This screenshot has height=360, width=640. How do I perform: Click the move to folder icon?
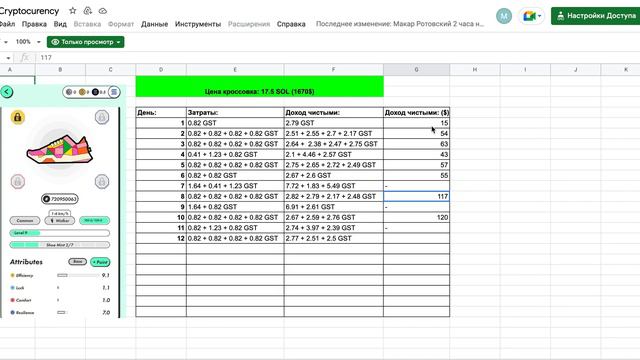[87, 11]
